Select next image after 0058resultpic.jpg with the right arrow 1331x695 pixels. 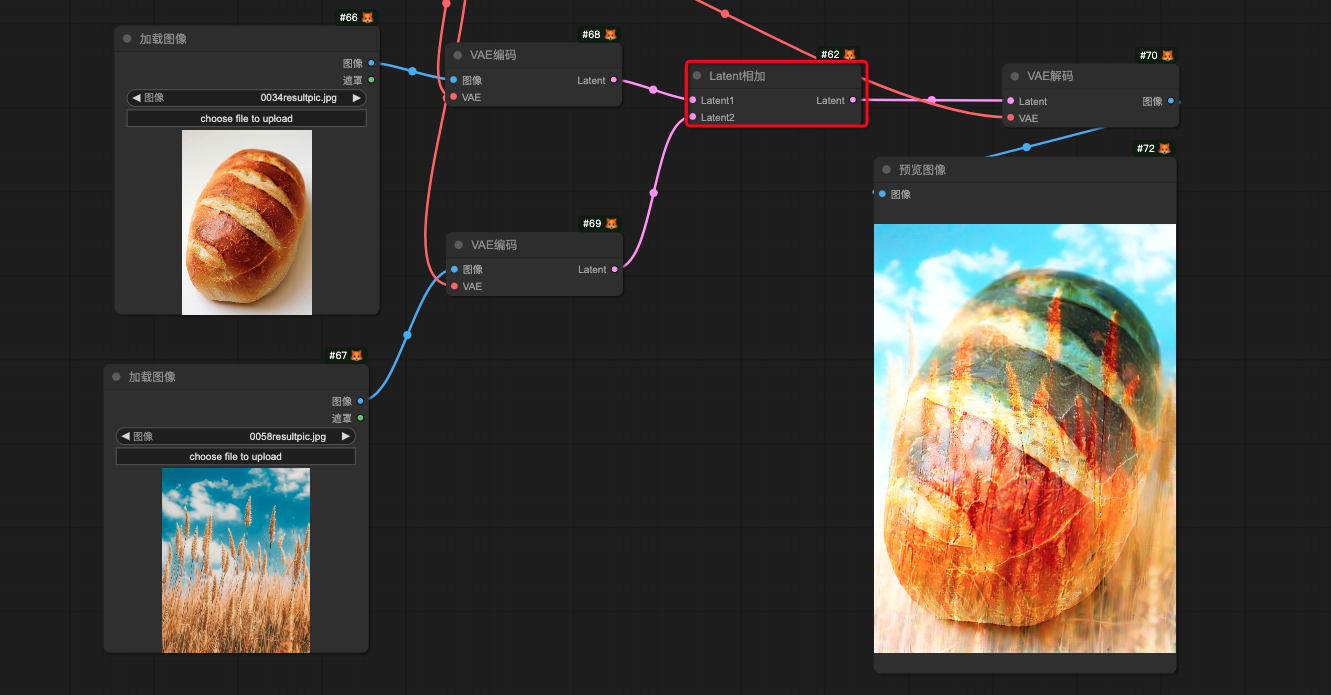(x=346, y=436)
